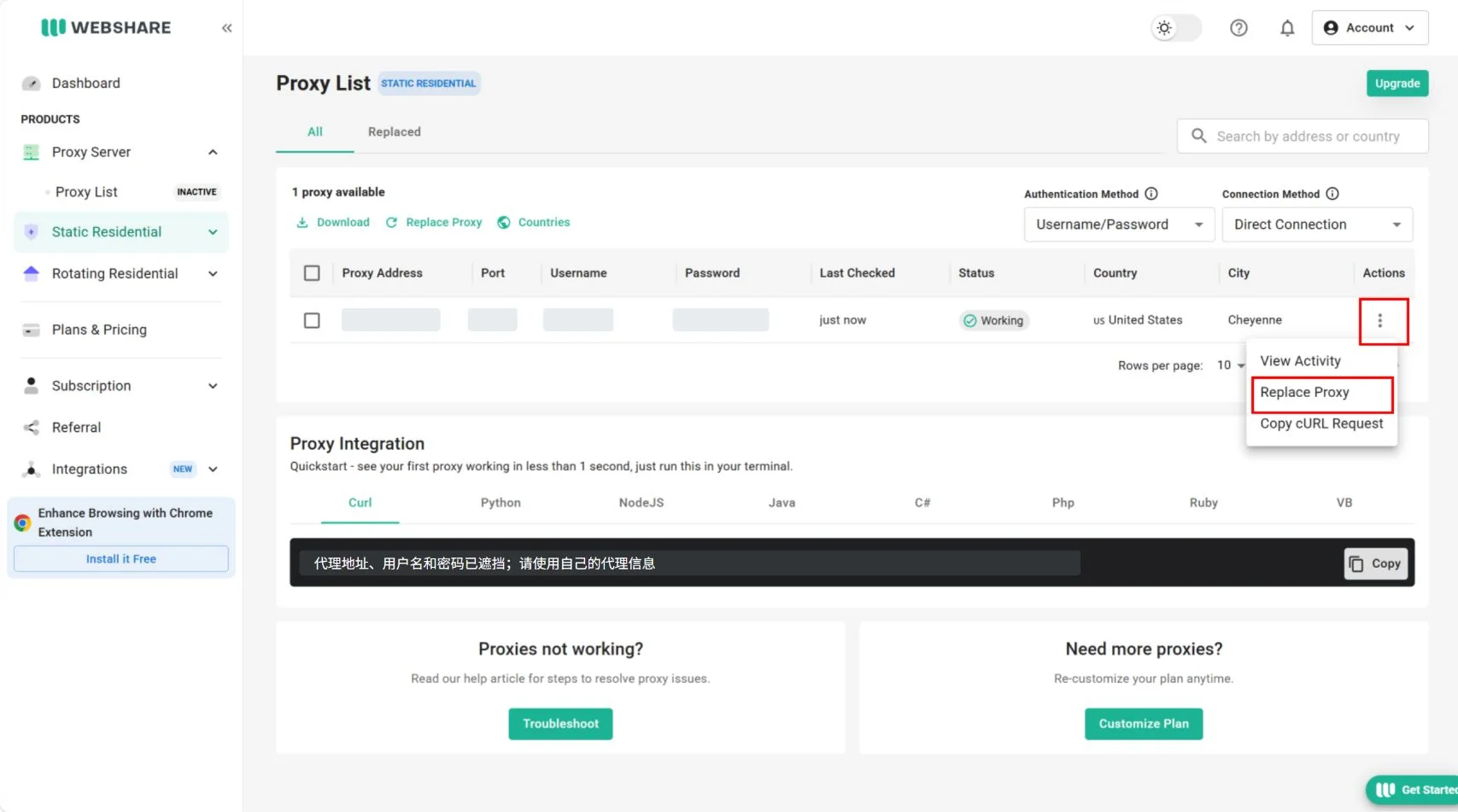Click the Replace Proxy toolbar link
This screenshot has height=812, width=1458.
(434, 222)
